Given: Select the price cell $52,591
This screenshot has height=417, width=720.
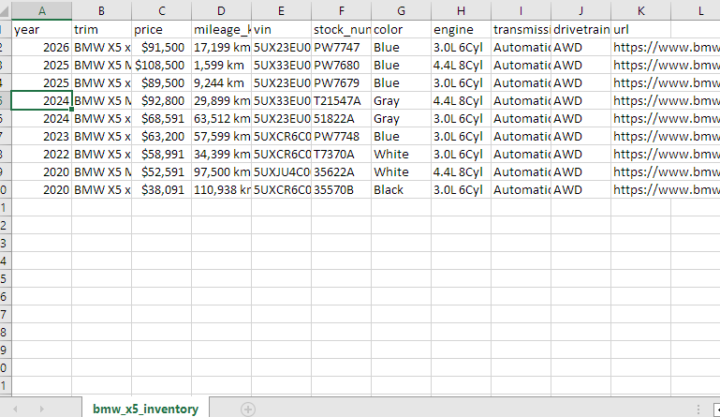Looking at the screenshot, I should [x=162, y=172].
